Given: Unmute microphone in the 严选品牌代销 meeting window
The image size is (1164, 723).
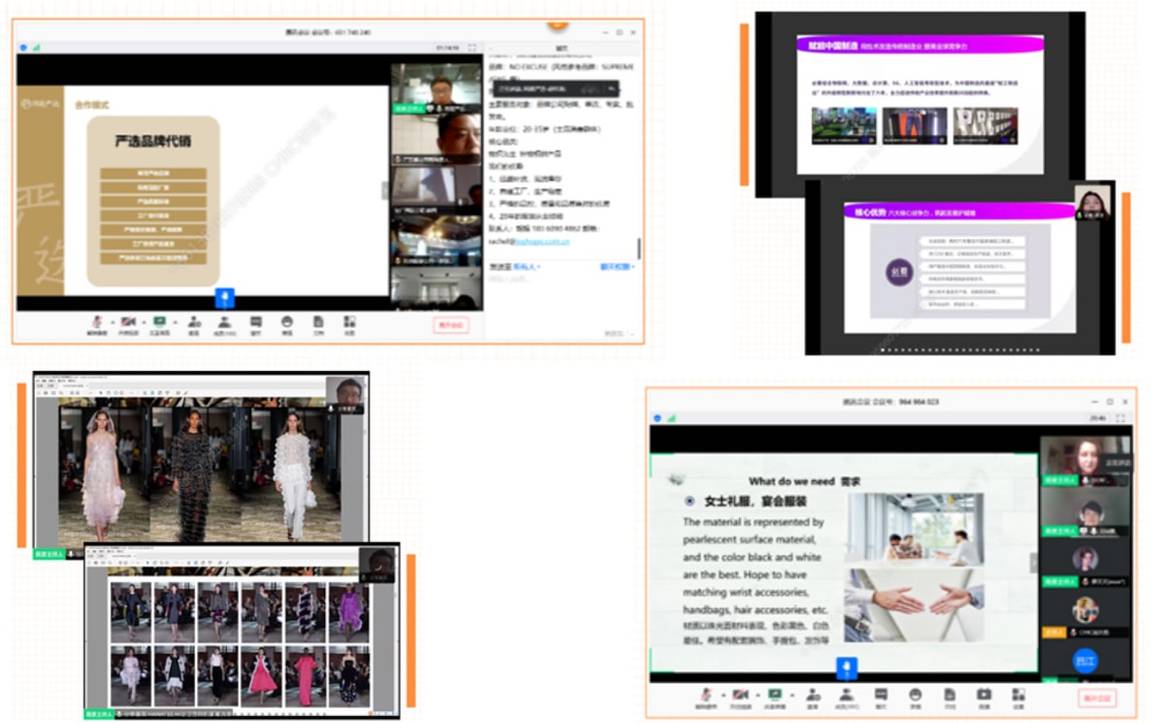Looking at the screenshot, I should tap(97, 325).
